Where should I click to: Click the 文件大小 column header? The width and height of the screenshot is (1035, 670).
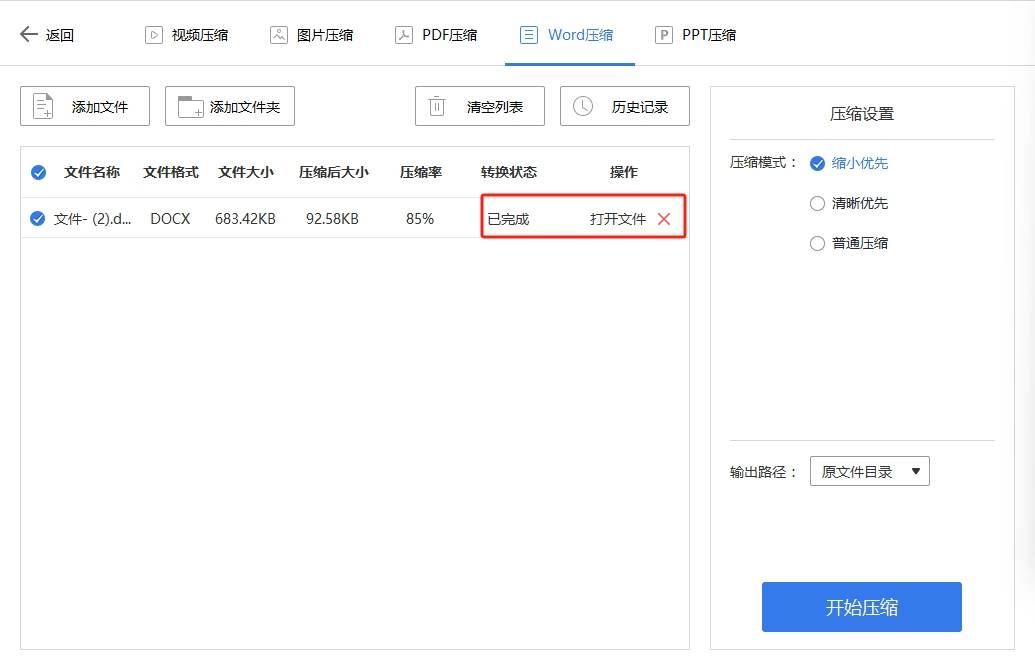246,172
